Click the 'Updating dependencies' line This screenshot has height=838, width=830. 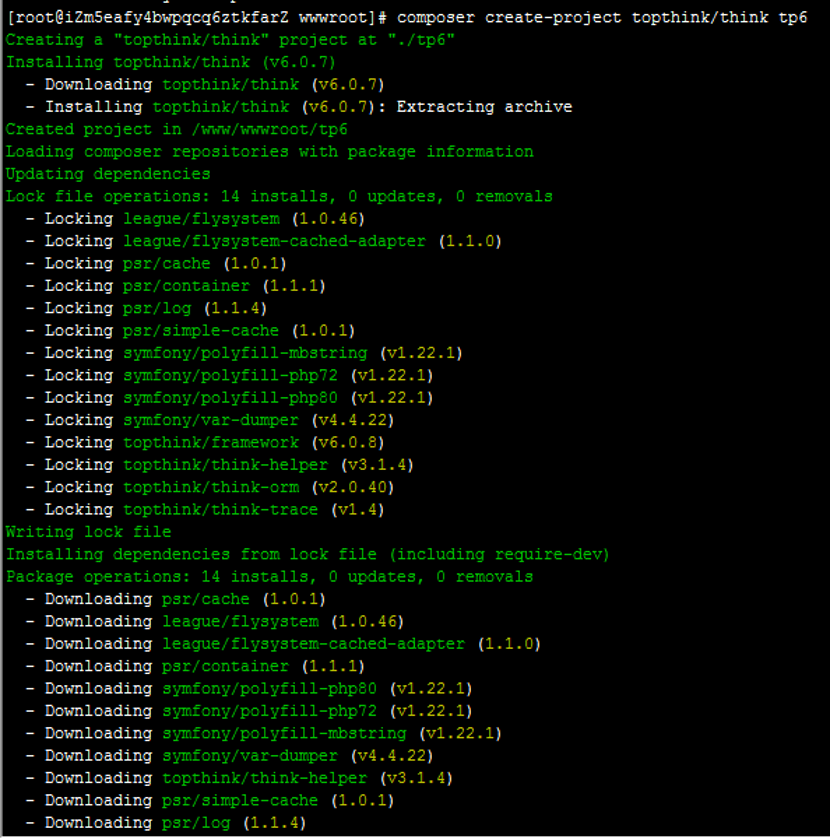pyautogui.click(x=108, y=174)
